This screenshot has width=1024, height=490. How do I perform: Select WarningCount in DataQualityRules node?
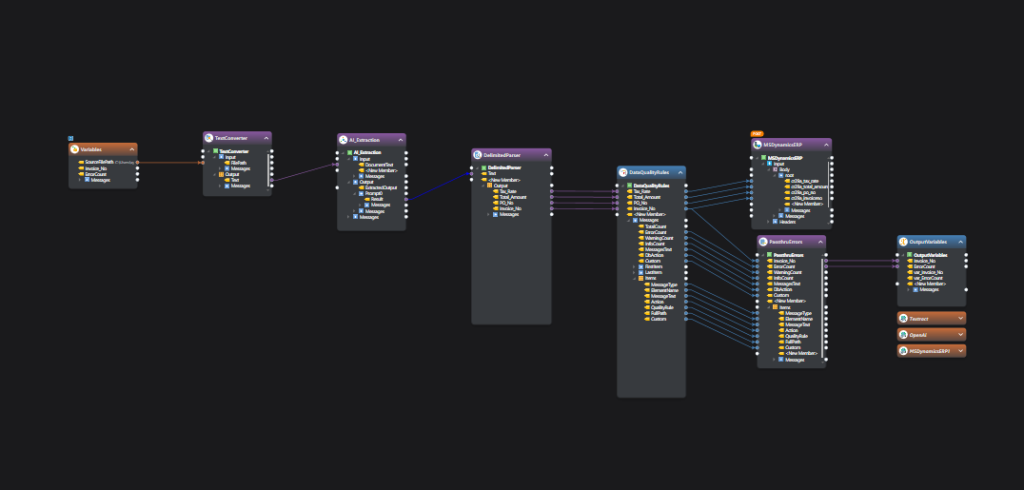click(656, 238)
